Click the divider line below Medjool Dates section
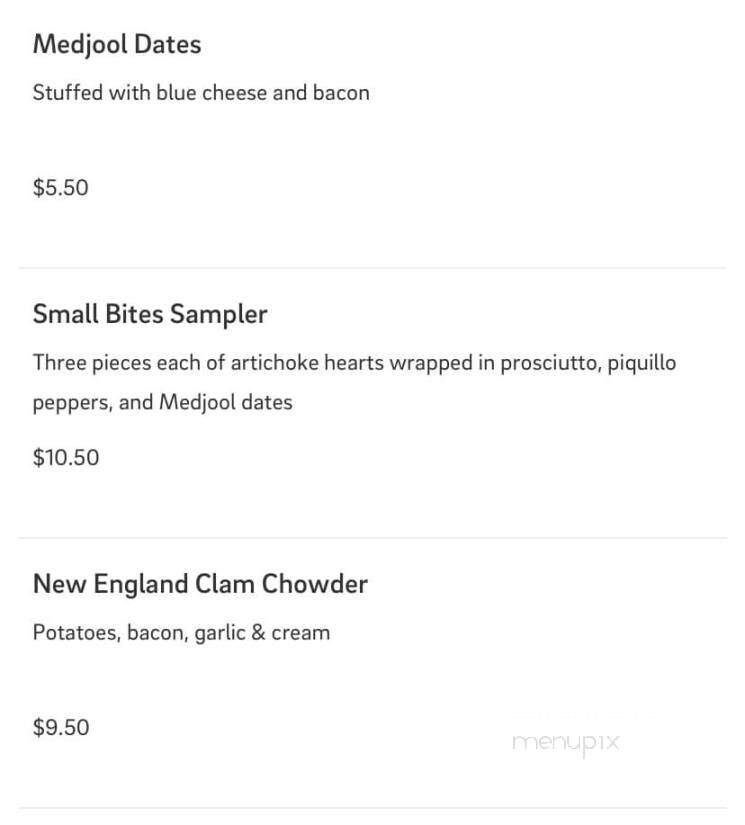The image size is (745, 825). click(372, 268)
